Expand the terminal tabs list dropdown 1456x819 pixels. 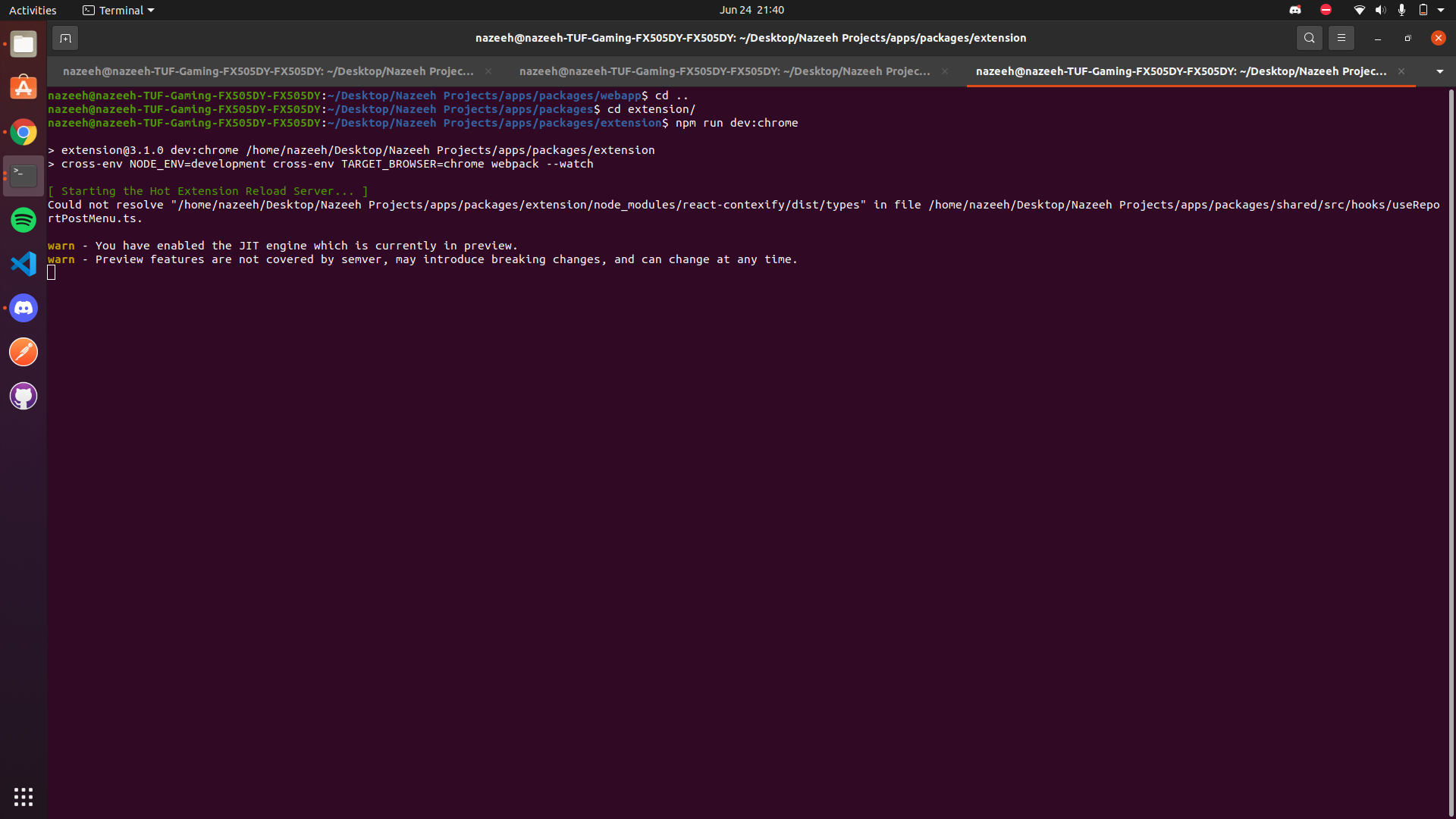point(1439,71)
